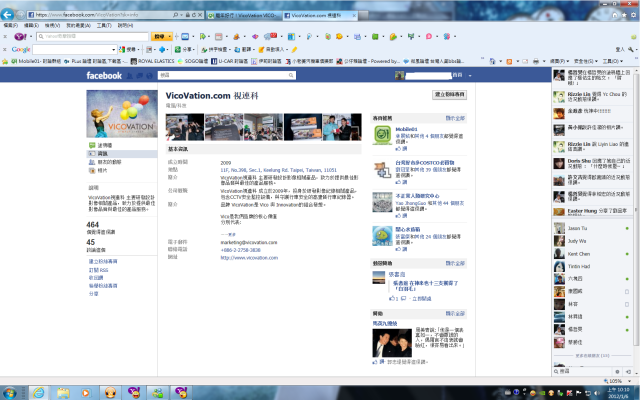Open Windows Media Player on taskbar

[x=86, y=393]
